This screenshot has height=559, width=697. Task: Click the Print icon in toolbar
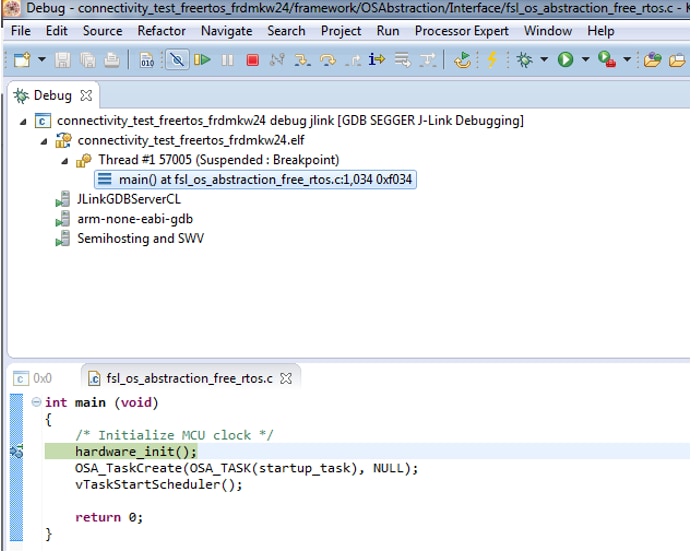click(112, 60)
